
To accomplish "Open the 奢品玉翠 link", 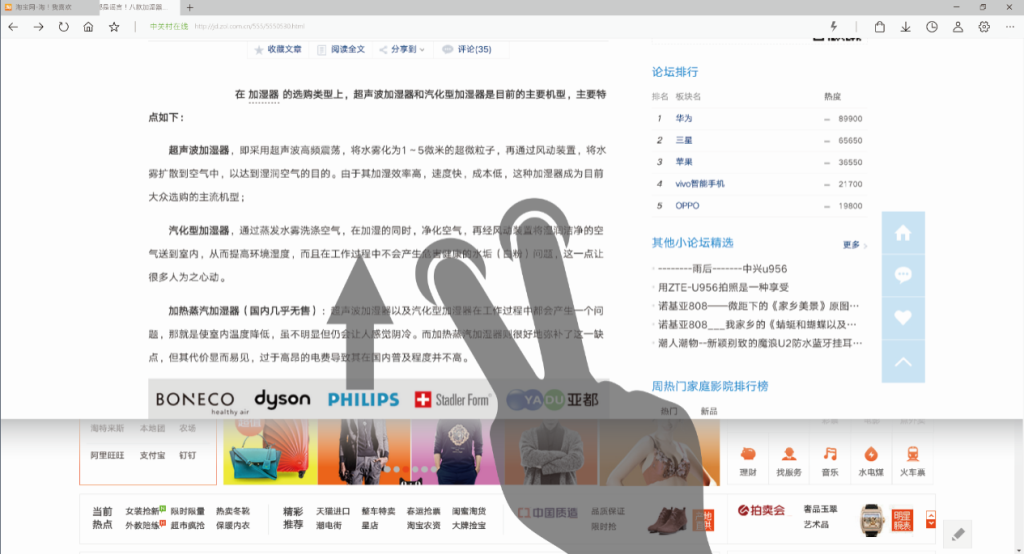I will tap(820, 509).
